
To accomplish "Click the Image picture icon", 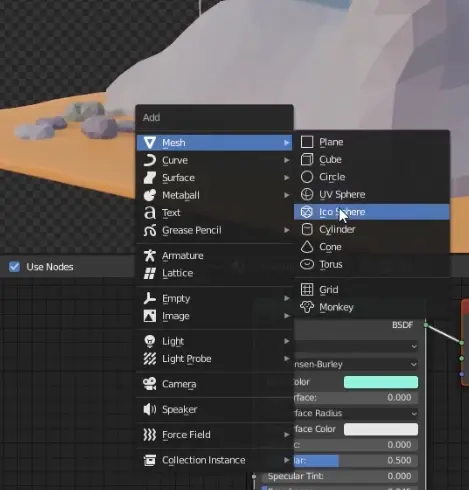I will coord(150,316).
